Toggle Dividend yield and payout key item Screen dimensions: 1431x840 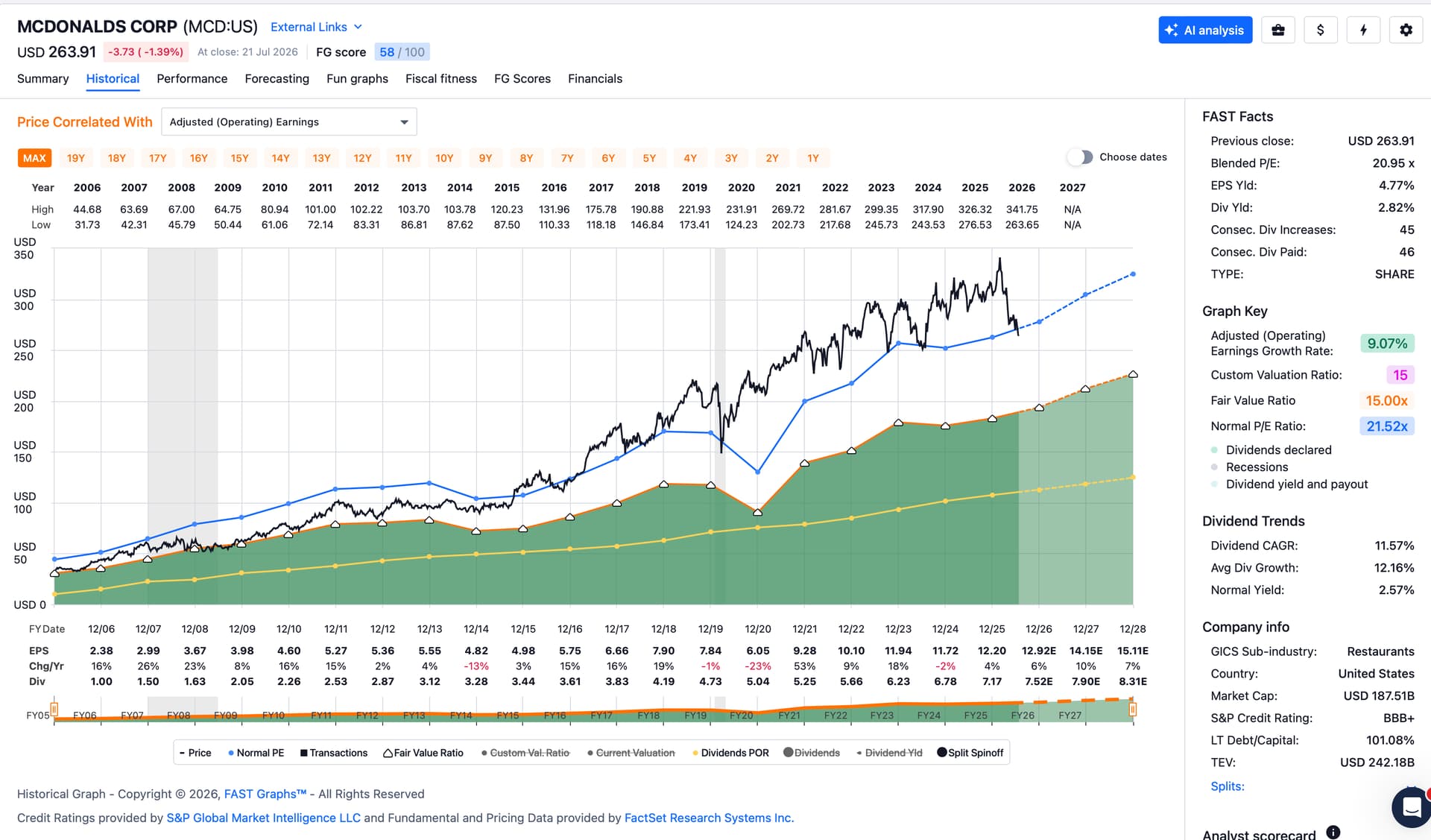pos(1289,484)
